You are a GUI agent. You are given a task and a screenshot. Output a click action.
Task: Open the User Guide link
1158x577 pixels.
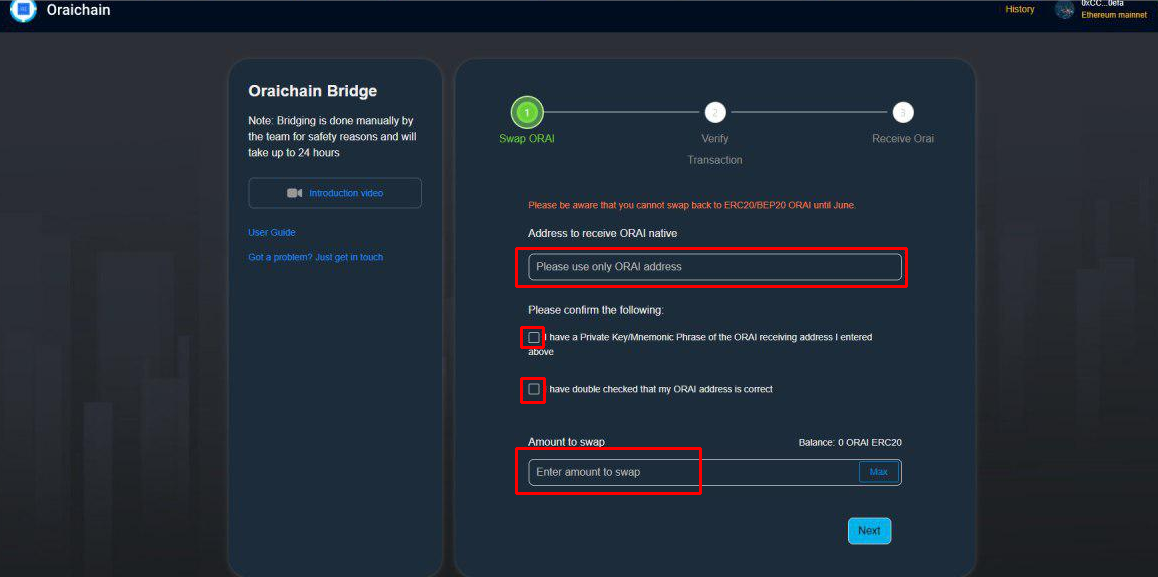pos(272,233)
